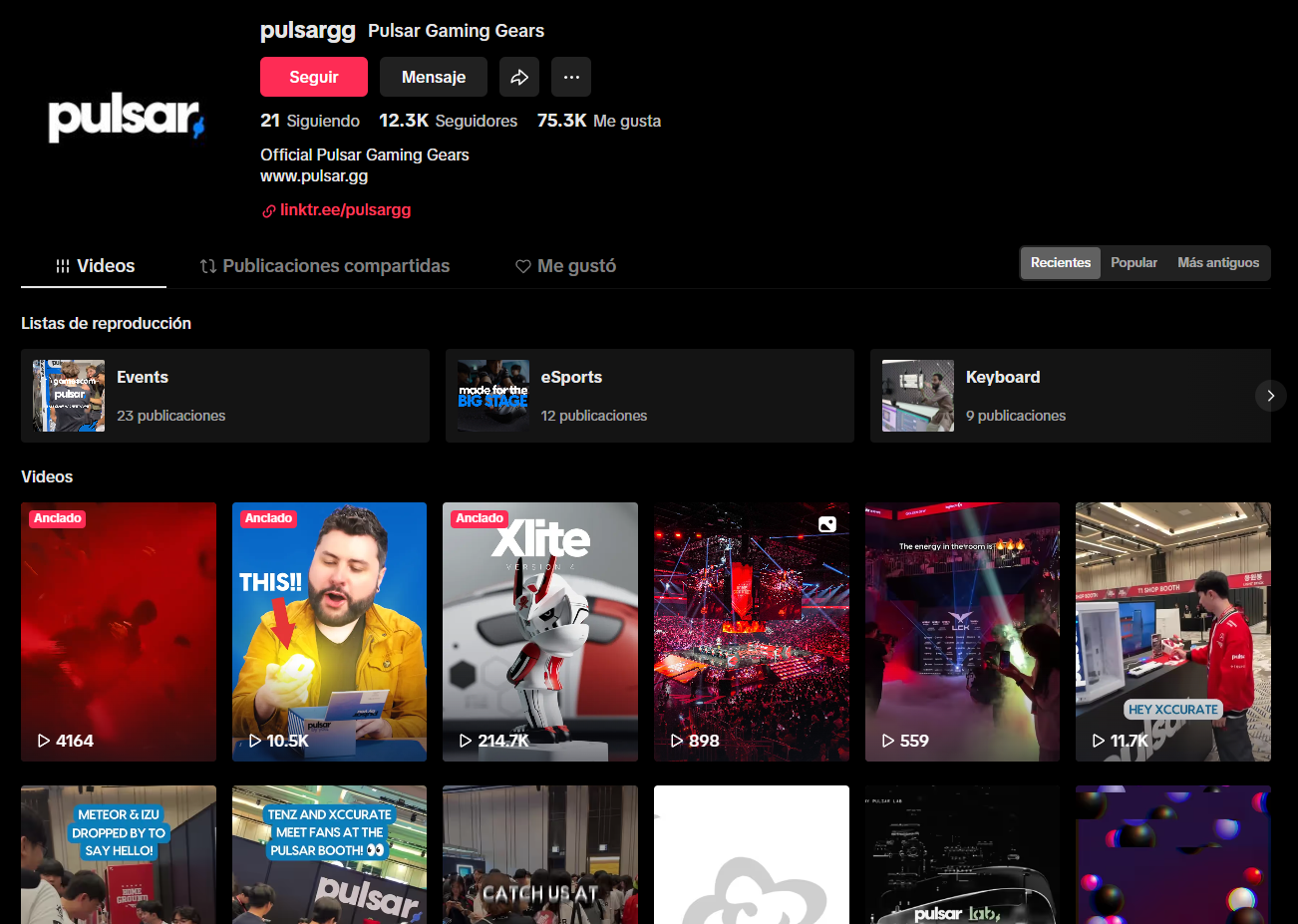Open the Events playlist
This screenshot has height=924, width=1298.
point(225,396)
